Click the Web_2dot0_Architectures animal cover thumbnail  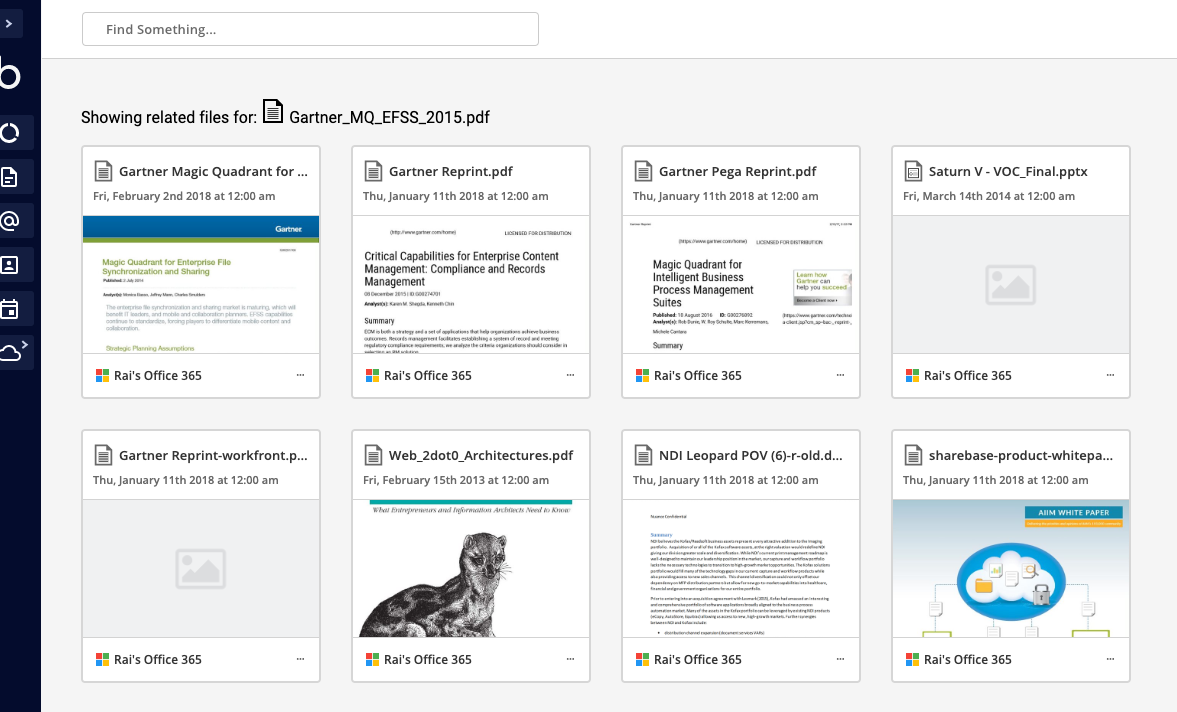point(471,569)
